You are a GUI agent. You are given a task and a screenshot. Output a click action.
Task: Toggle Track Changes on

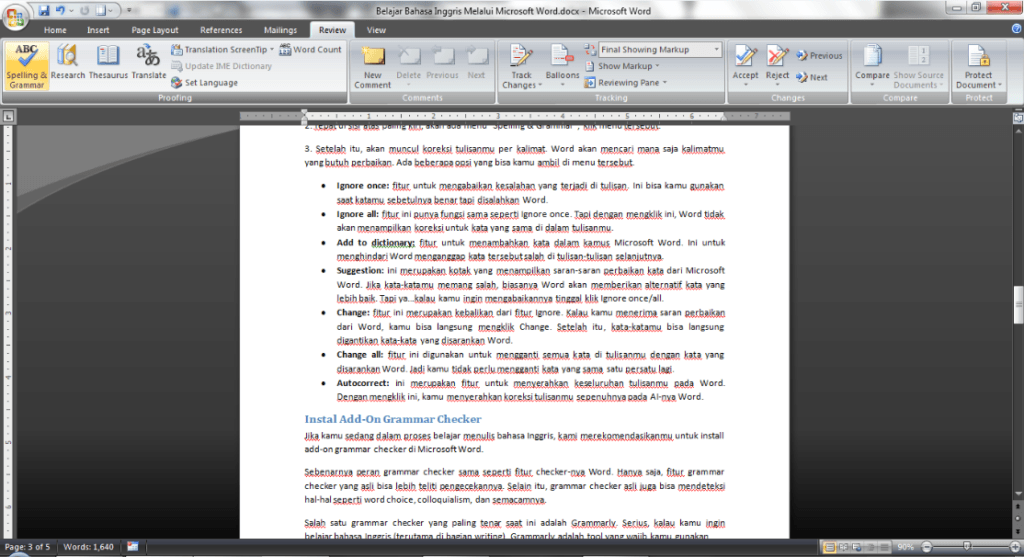[521, 67]
